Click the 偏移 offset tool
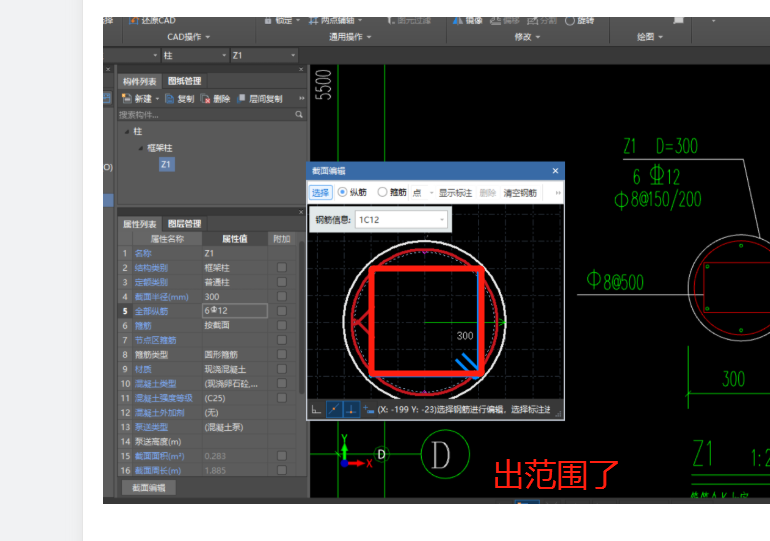The width and height of the screenshot is (770, 541). tap(505, 21)
